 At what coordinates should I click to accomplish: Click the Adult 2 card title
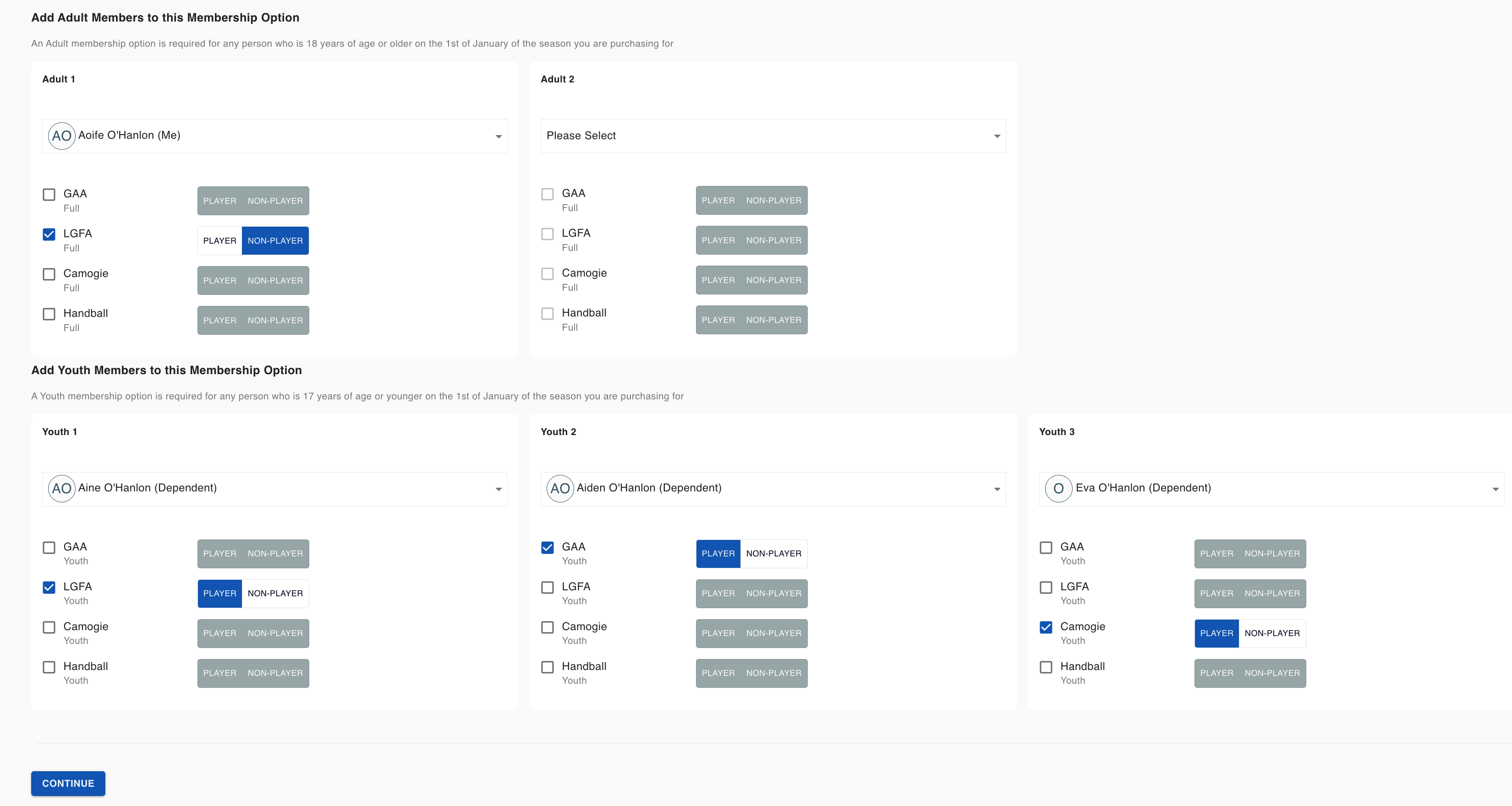tap(557, 79)
